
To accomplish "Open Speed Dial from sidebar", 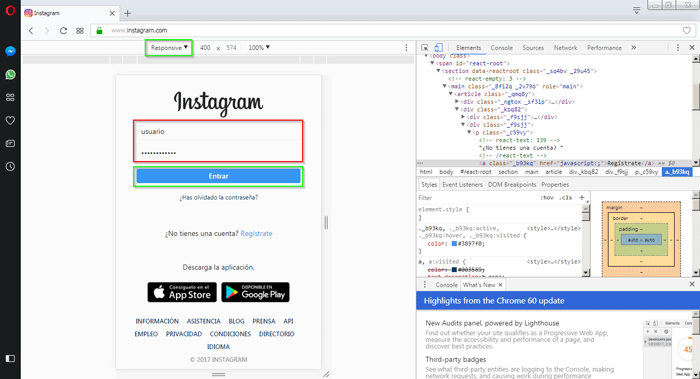I will coord(10,97).
